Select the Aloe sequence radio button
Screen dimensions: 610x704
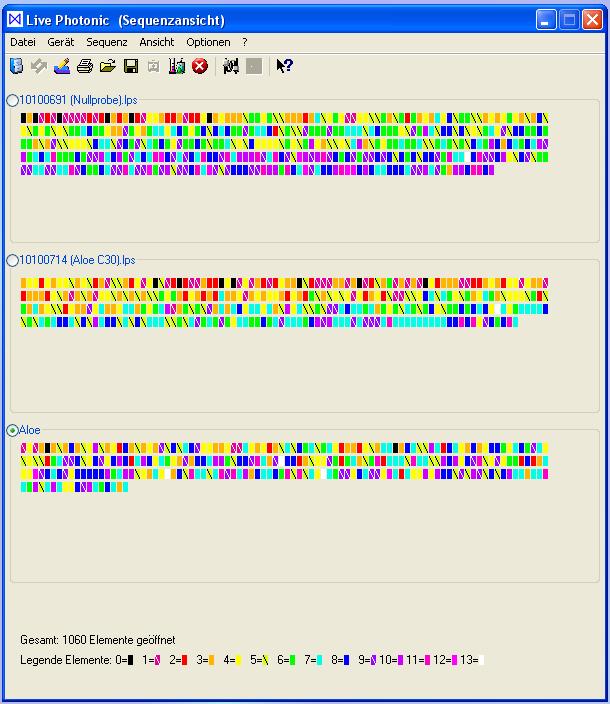point(13,430)
